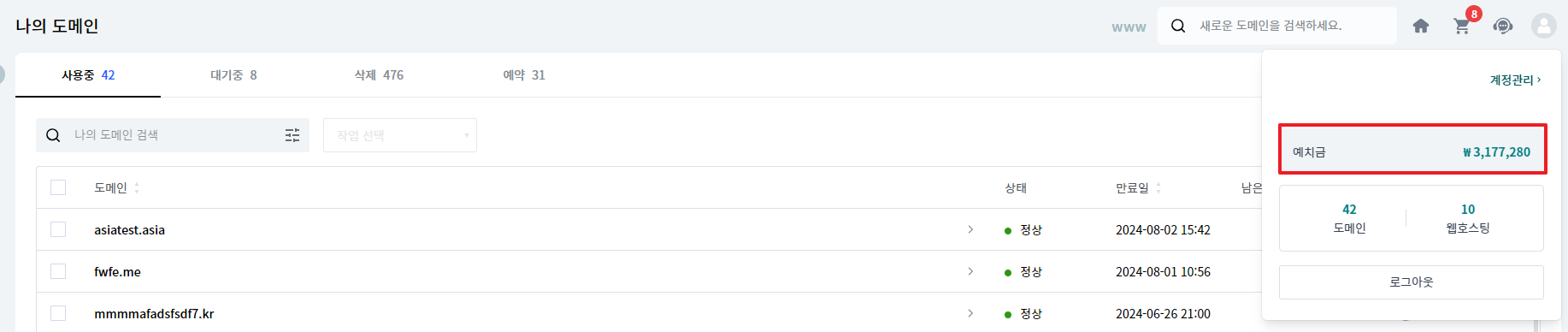Click the 로그아웃 button
Viewport: 1568px width, 332px height.
tap(1411, 282)
